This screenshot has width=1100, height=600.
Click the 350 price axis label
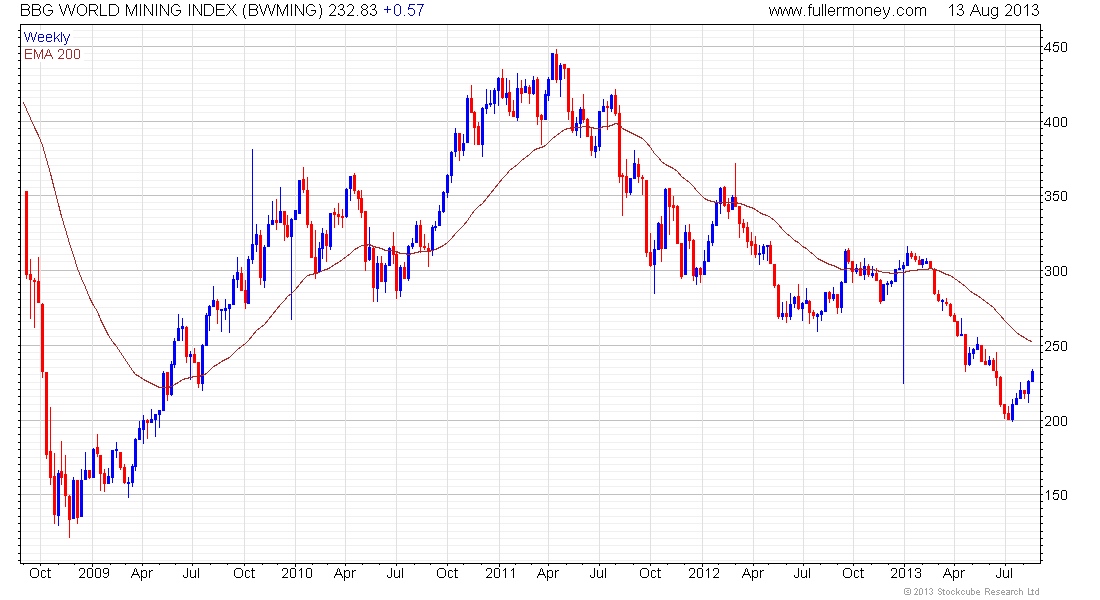pos(1056,196)
